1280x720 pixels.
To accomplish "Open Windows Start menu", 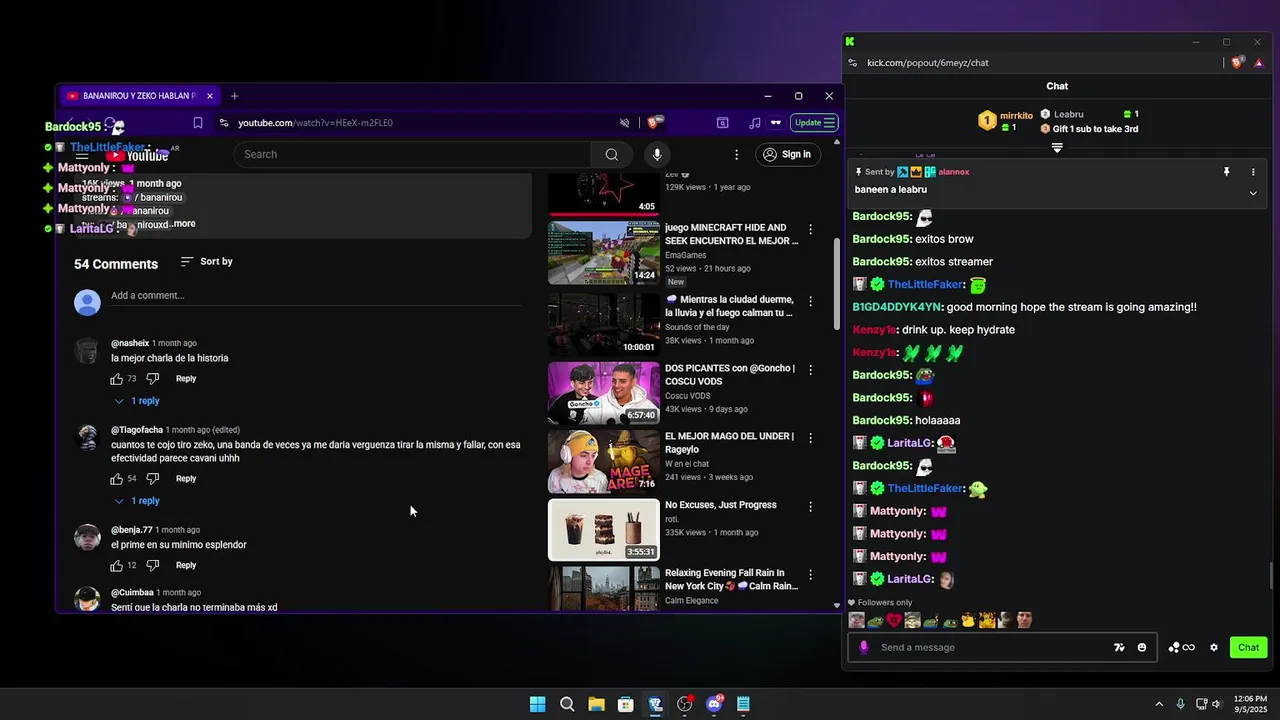I will pos(537,704).
